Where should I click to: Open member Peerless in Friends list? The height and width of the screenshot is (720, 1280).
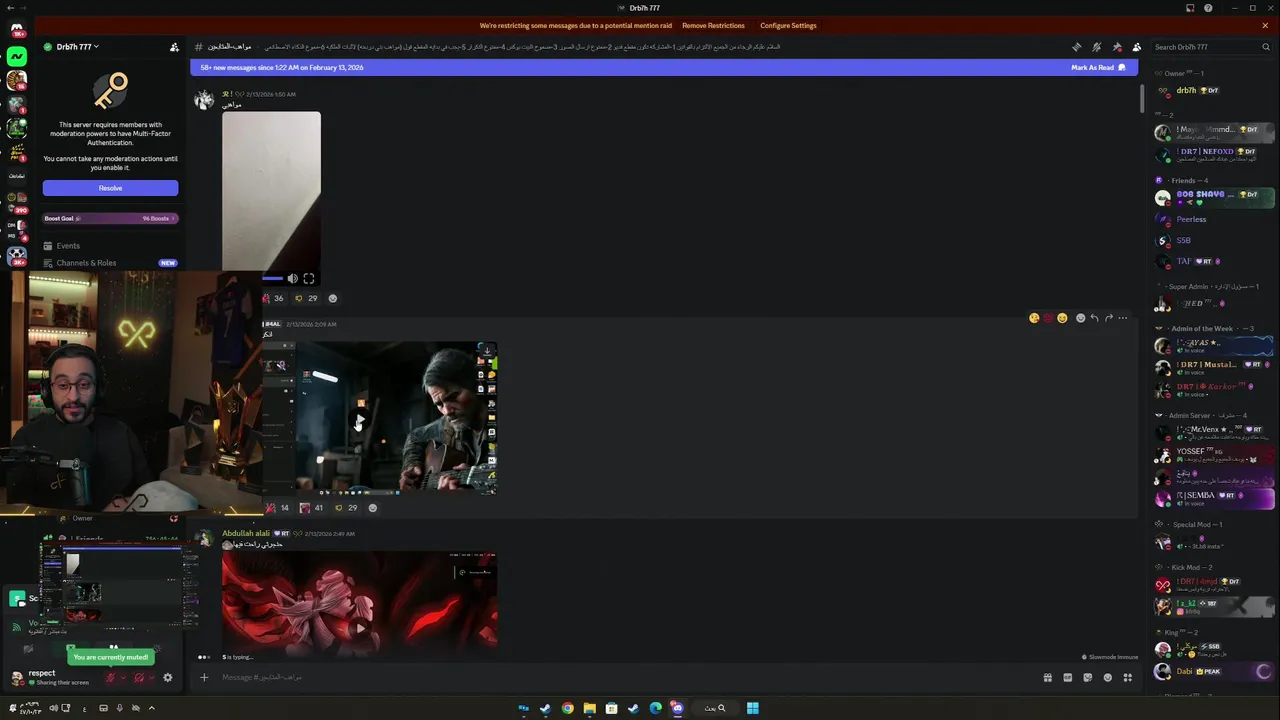1215,219
